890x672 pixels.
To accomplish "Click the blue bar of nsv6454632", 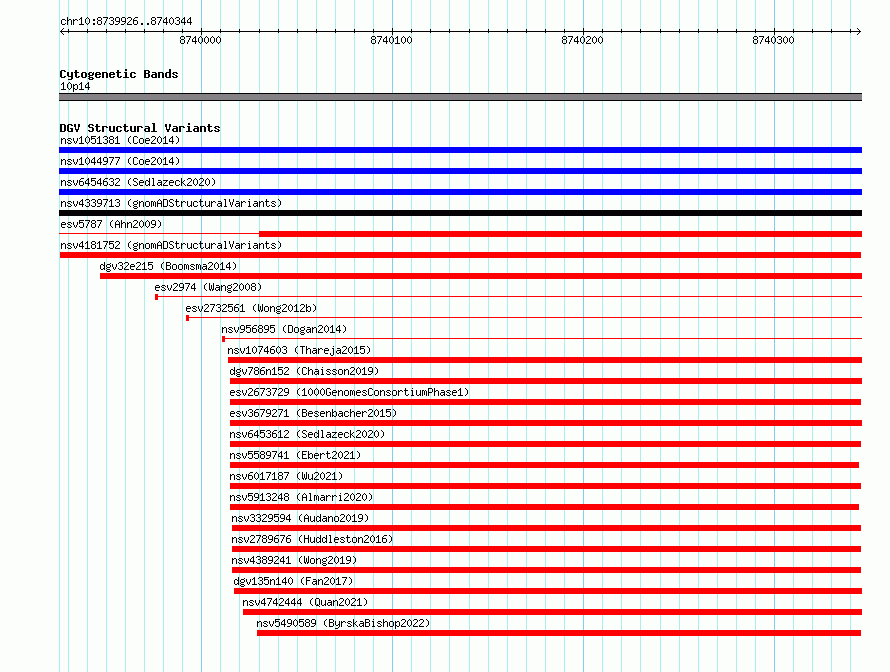I will pyautogui.click(x=460, y=192).
